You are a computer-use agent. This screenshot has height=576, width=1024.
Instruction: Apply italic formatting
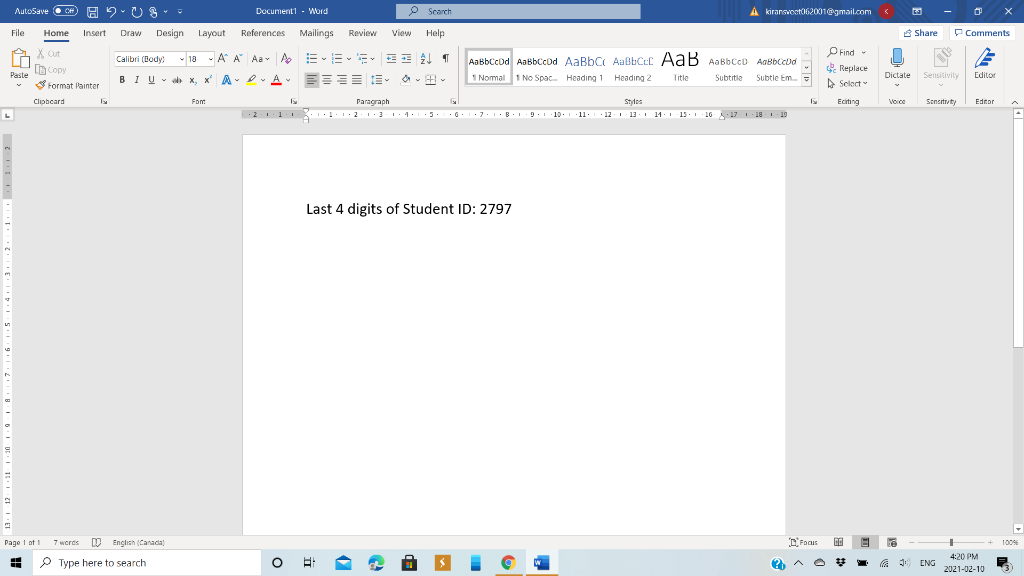click(136, 78)
